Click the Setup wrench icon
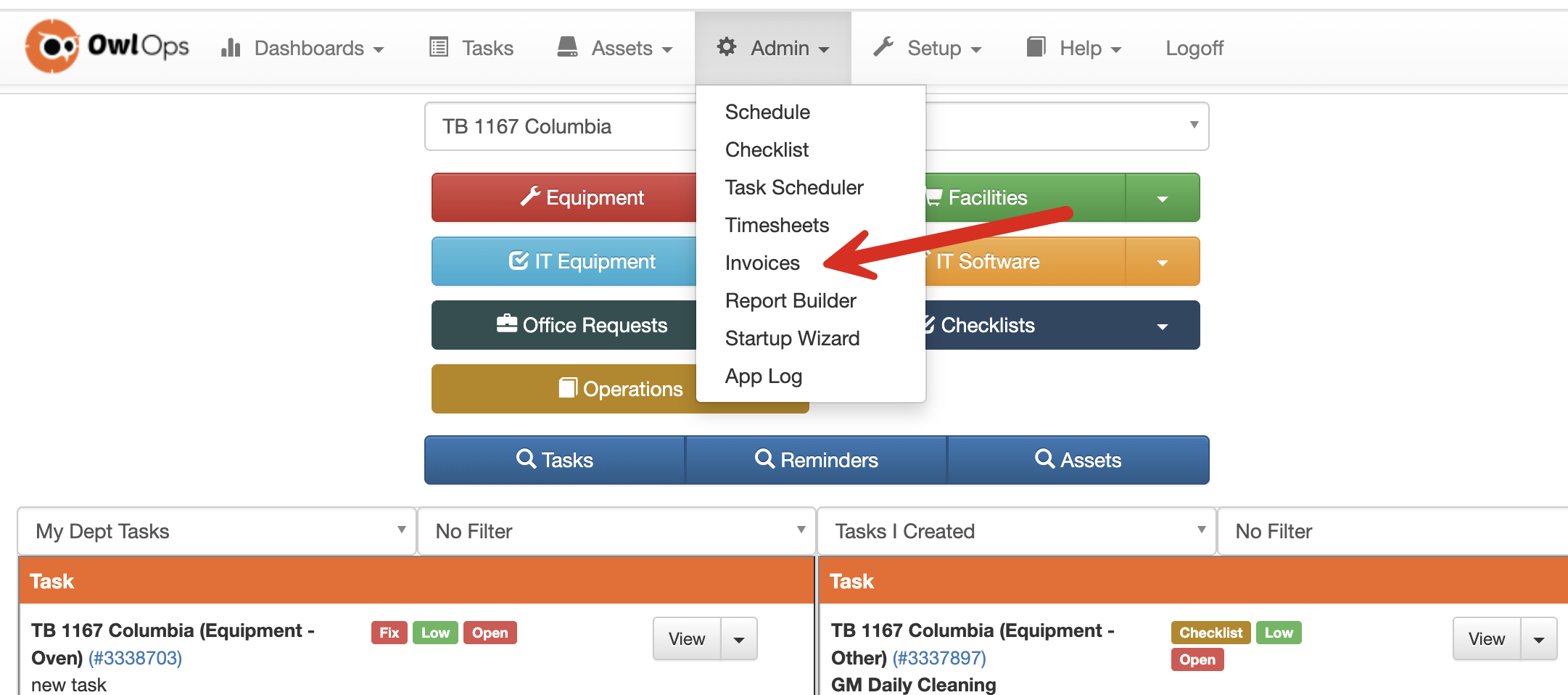 883,47
